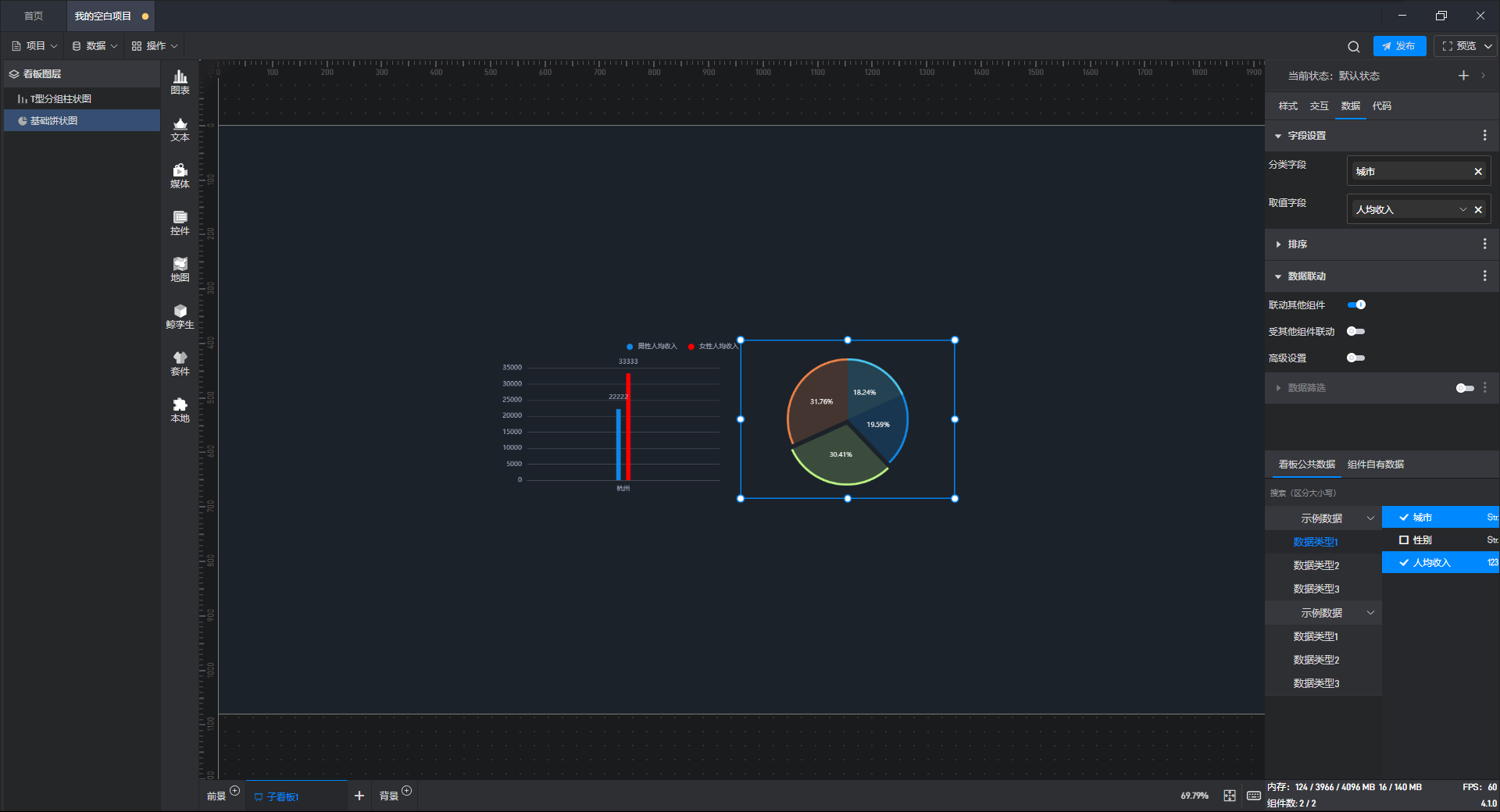
Task: Switch to 组件自有数据 tab
Action: [x=1375, y=465]
